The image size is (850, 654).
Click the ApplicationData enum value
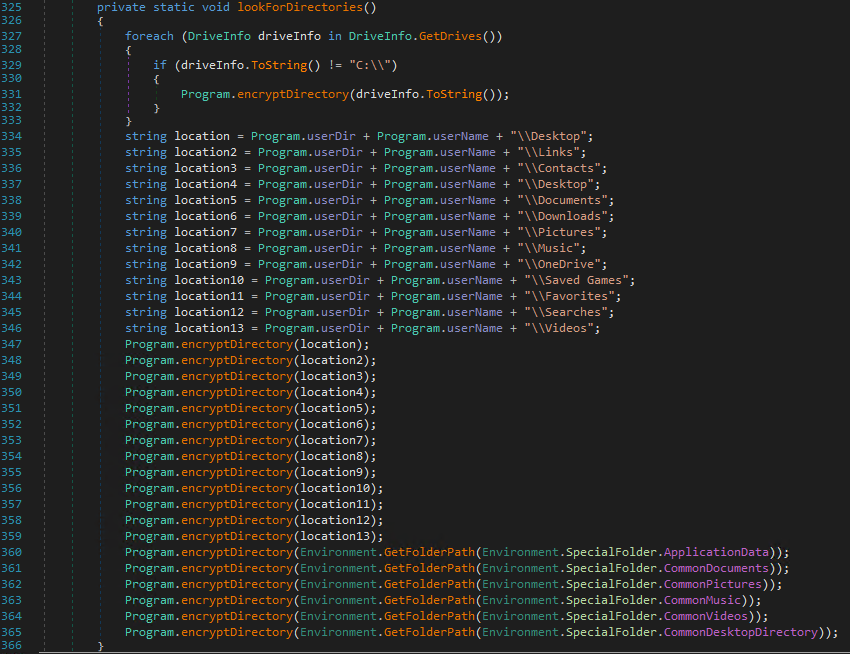click(716, 552)
